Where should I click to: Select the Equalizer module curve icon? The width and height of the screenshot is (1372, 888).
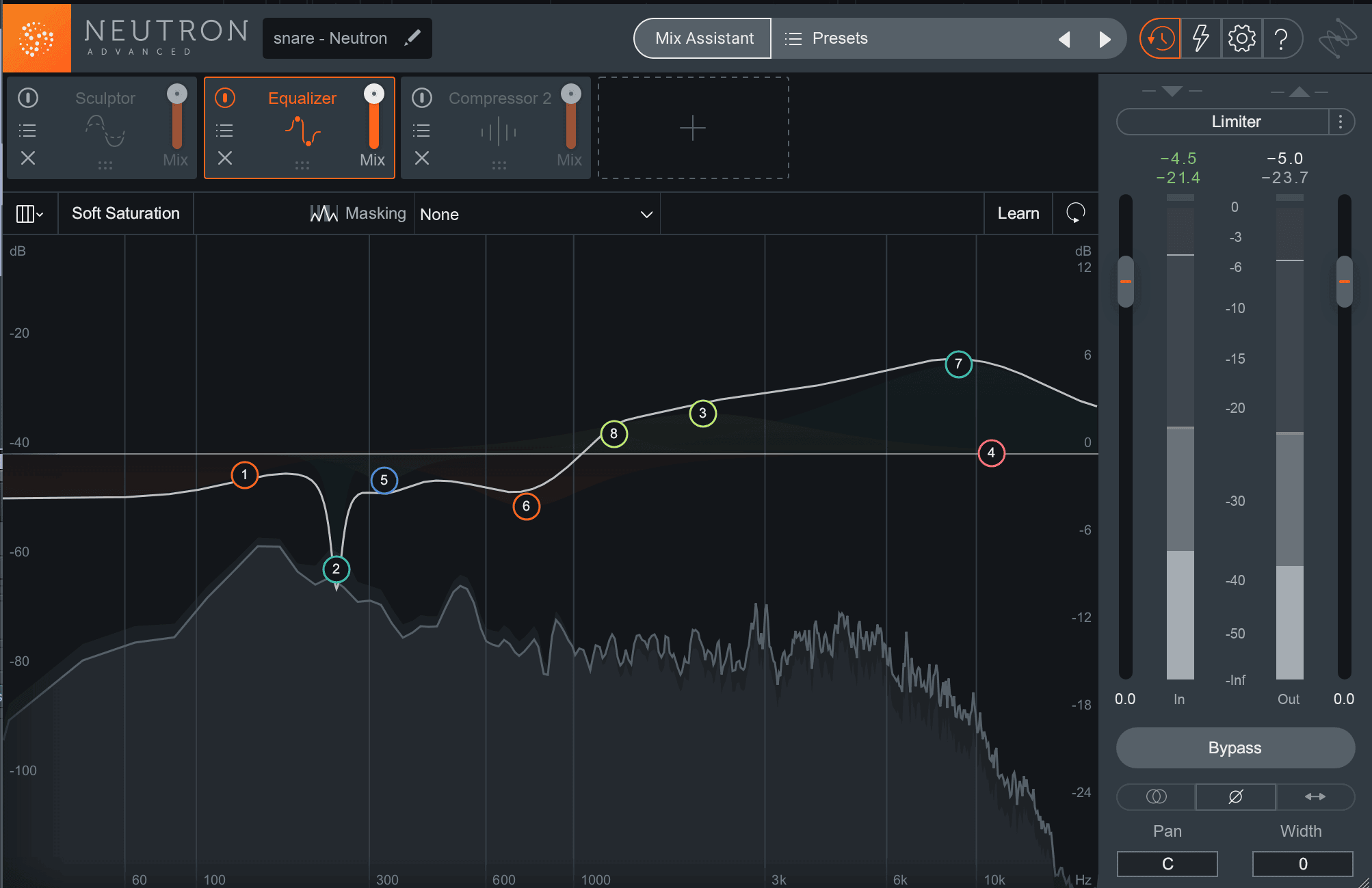tap(302, 131)
